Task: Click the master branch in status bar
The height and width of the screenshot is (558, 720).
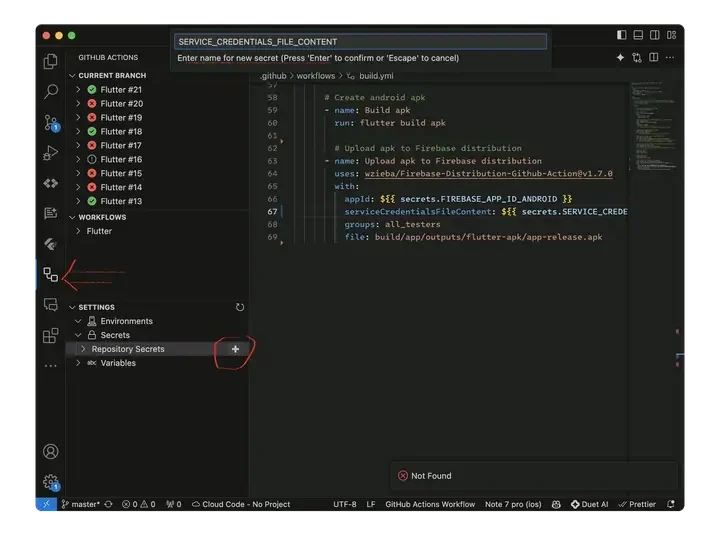Action: (x=81, y=504)
